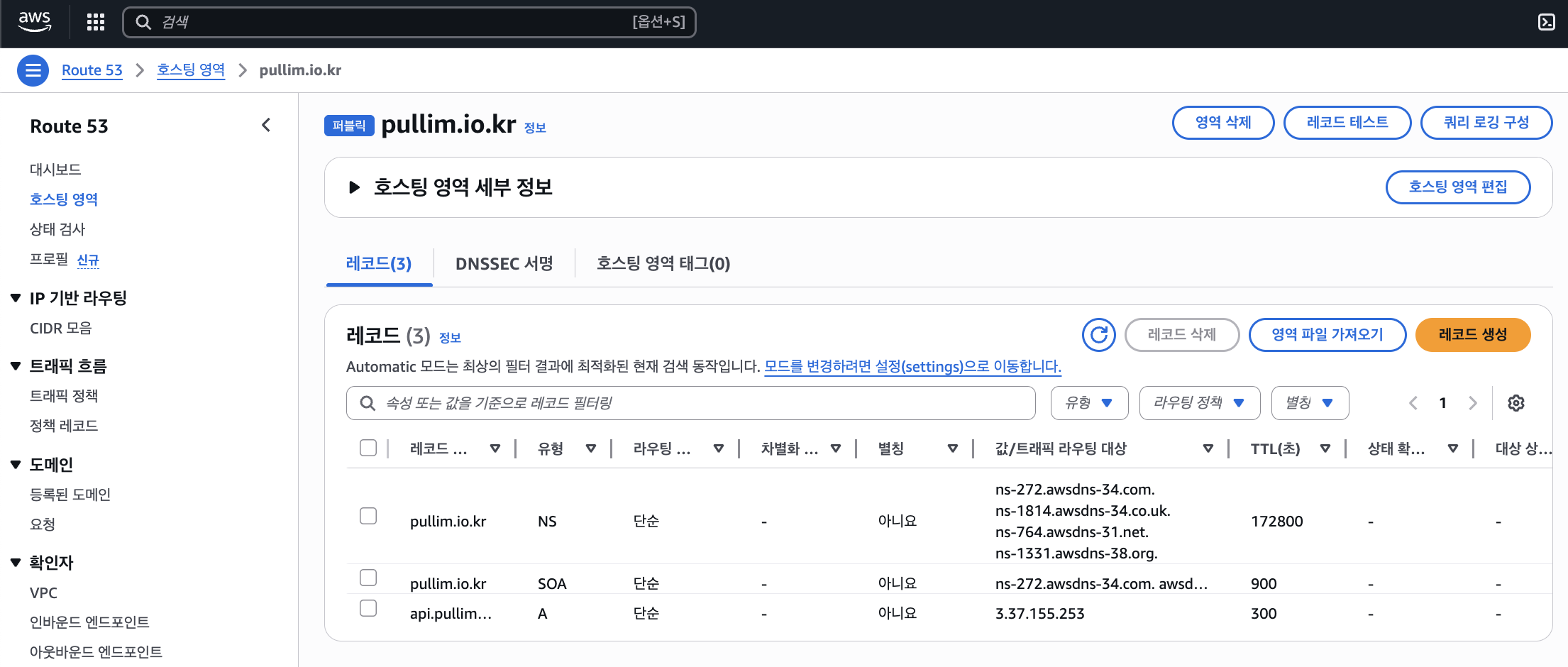
Task: Open the type filter dropdown
Action: point(1089,403)
